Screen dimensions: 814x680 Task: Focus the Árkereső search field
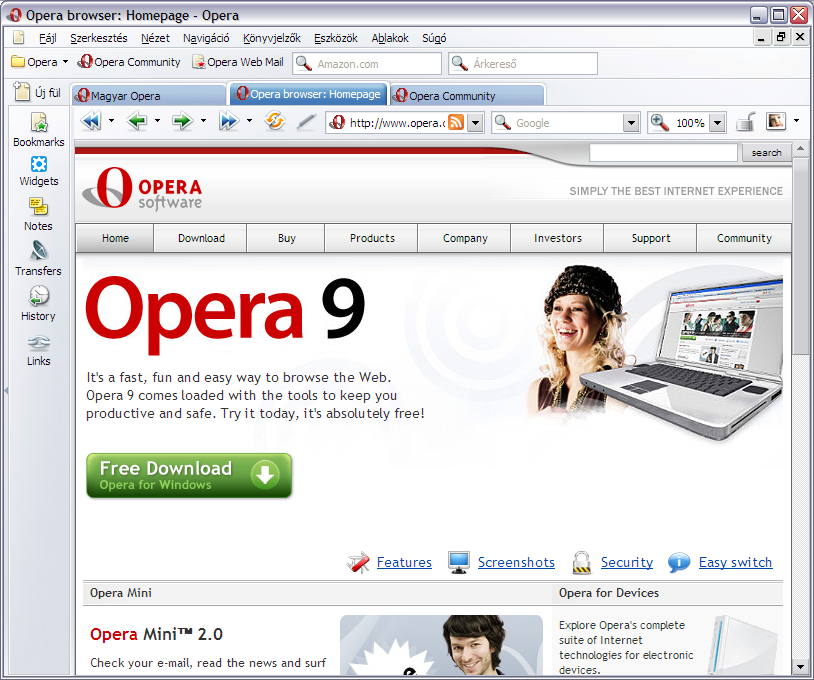(x=523, y=63)
